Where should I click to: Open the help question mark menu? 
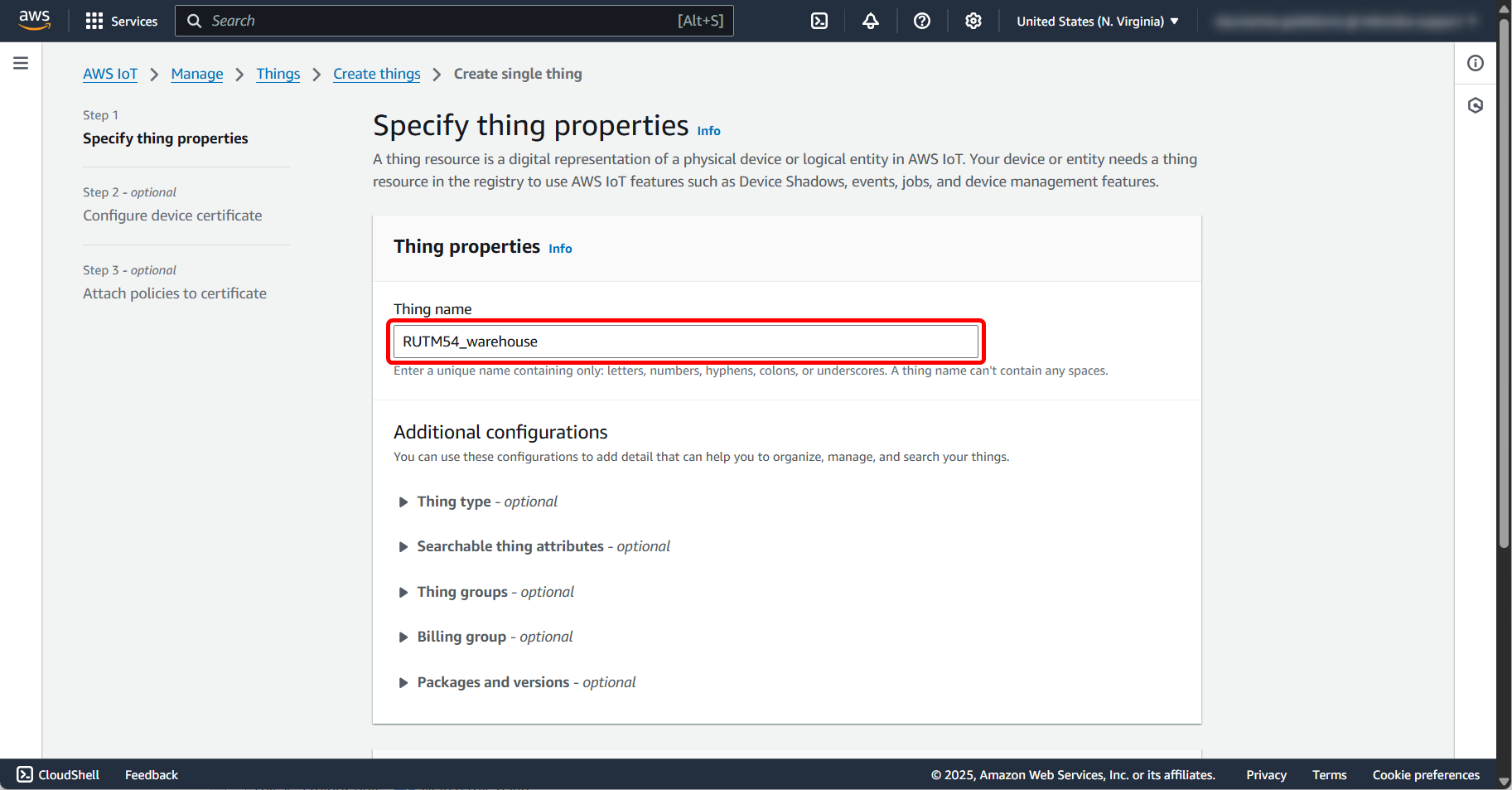click(x=921, y=21)
